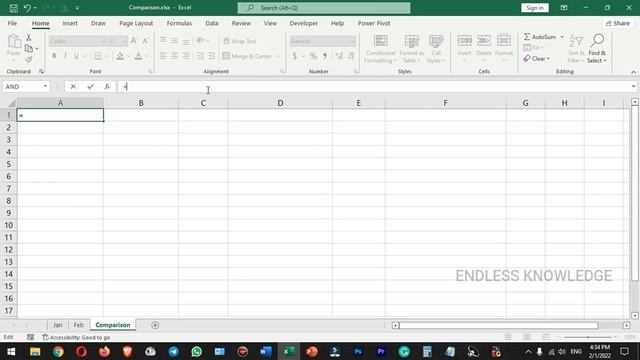Open the font name dropdown
The width and height of the screenshot is (640, 360).
click(x=103, y=41)
